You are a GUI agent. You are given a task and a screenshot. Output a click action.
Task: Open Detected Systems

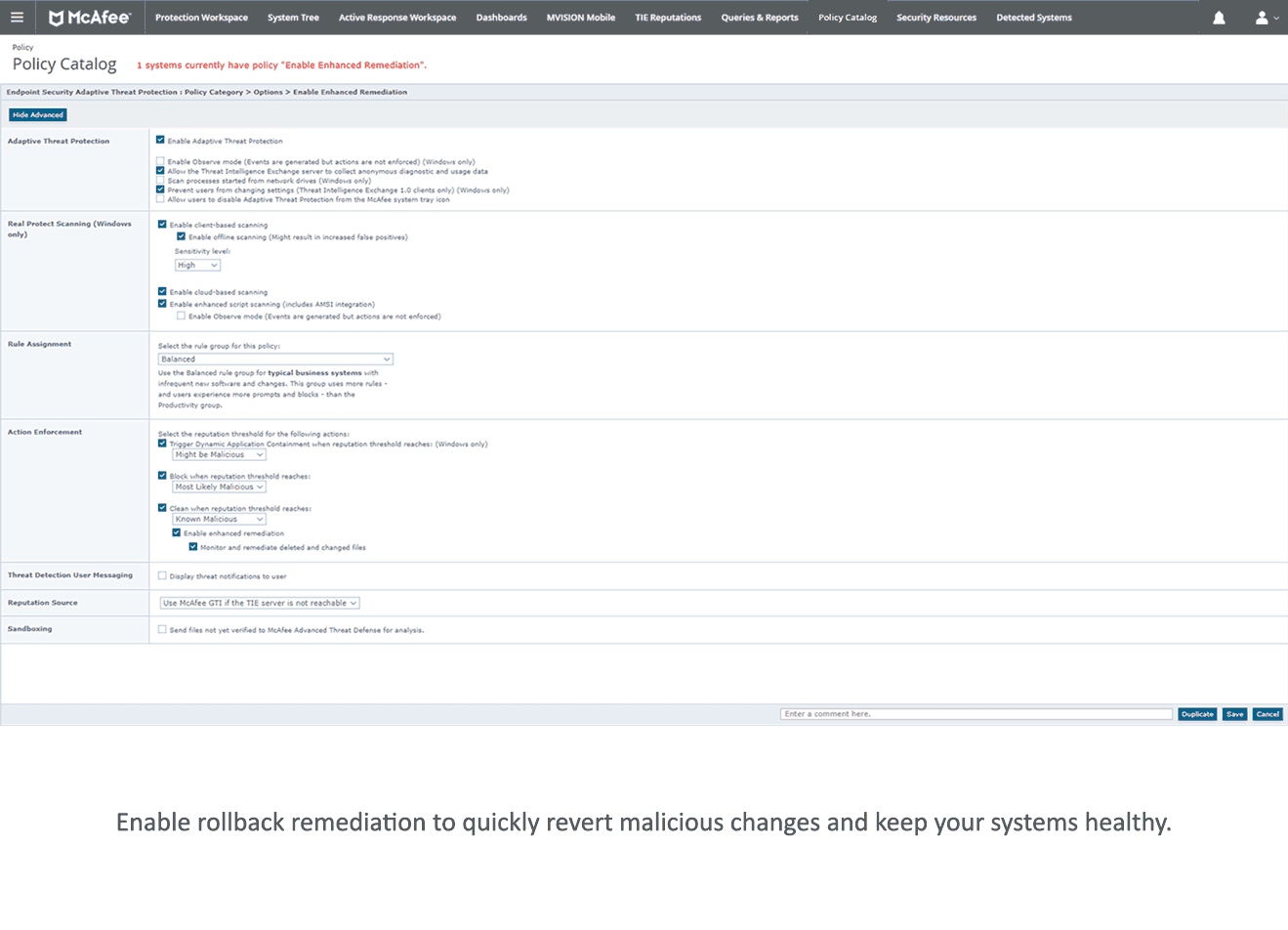click(1034, 18)
